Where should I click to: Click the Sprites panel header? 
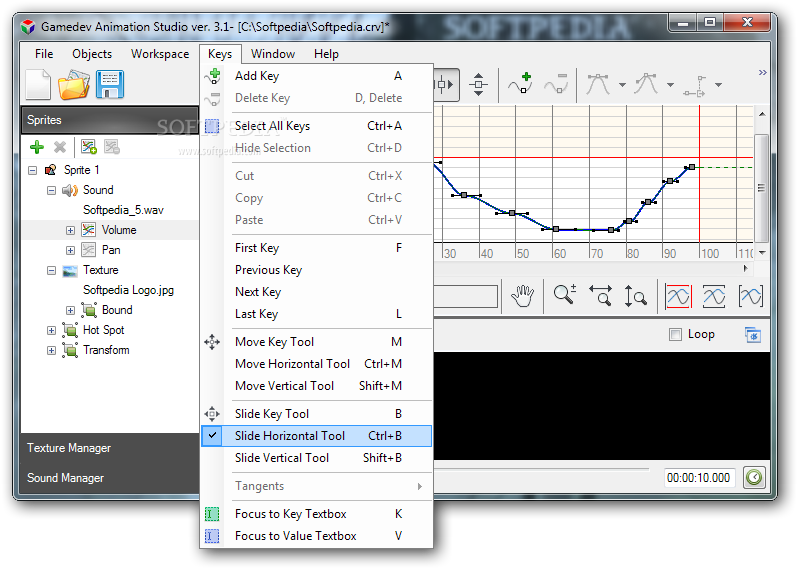point(109,120)
